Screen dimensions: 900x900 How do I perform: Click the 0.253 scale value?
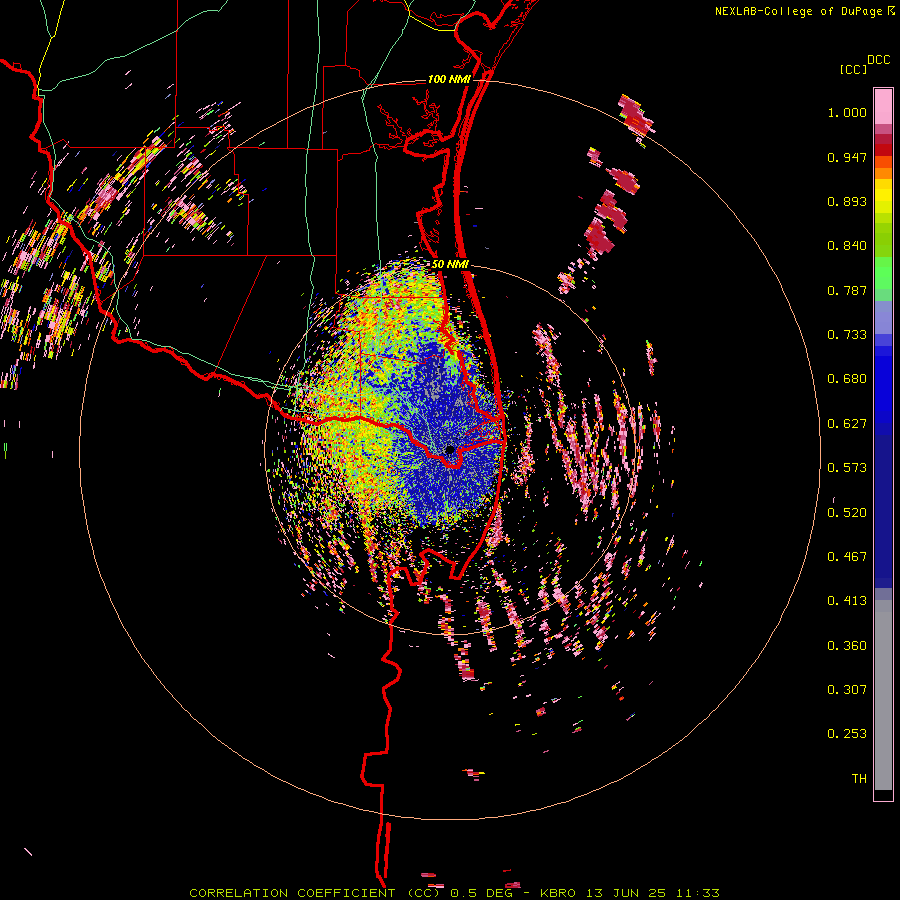coord(847,734)
